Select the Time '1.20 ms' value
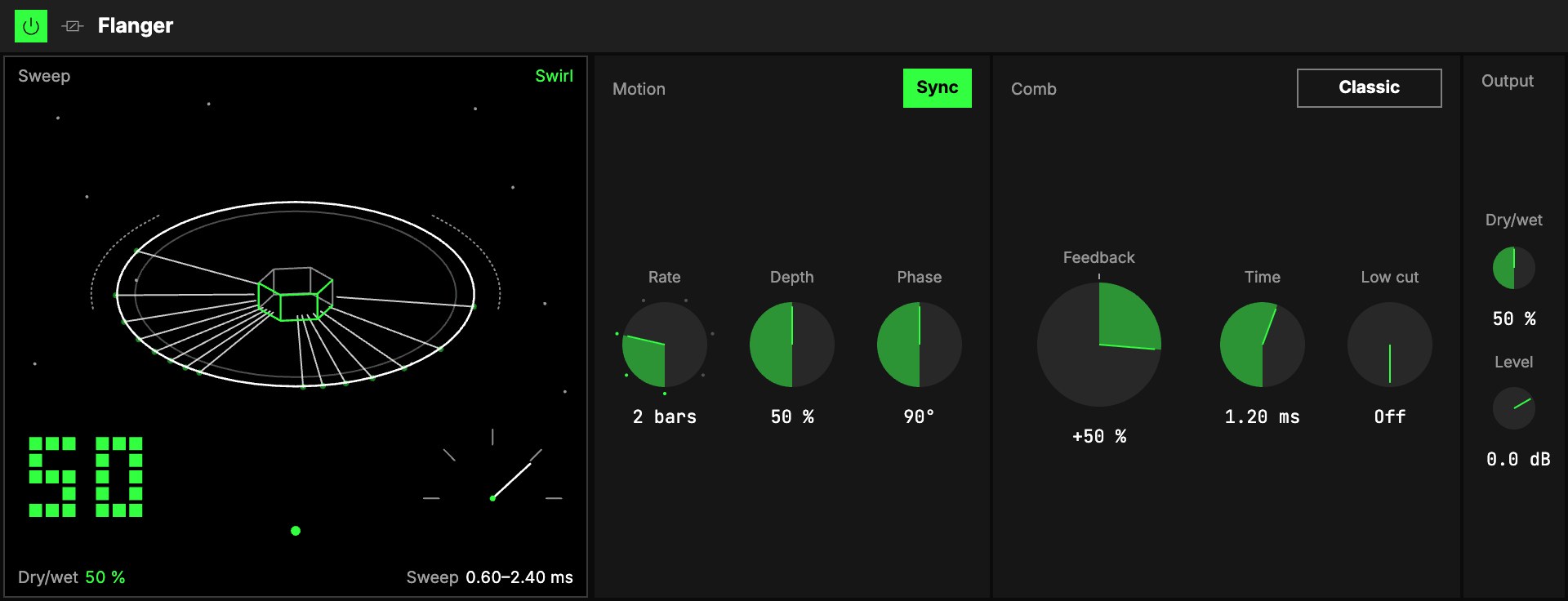This screenshot has height=601, width=1568. tap(1263, 417)
